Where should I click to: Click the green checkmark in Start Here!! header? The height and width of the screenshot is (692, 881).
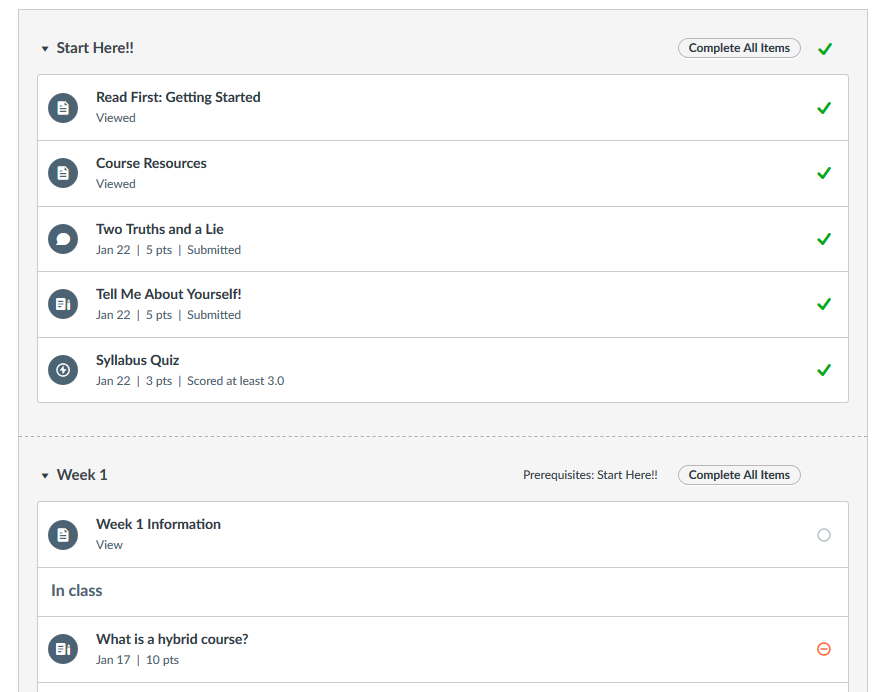[x=824, y=49]
